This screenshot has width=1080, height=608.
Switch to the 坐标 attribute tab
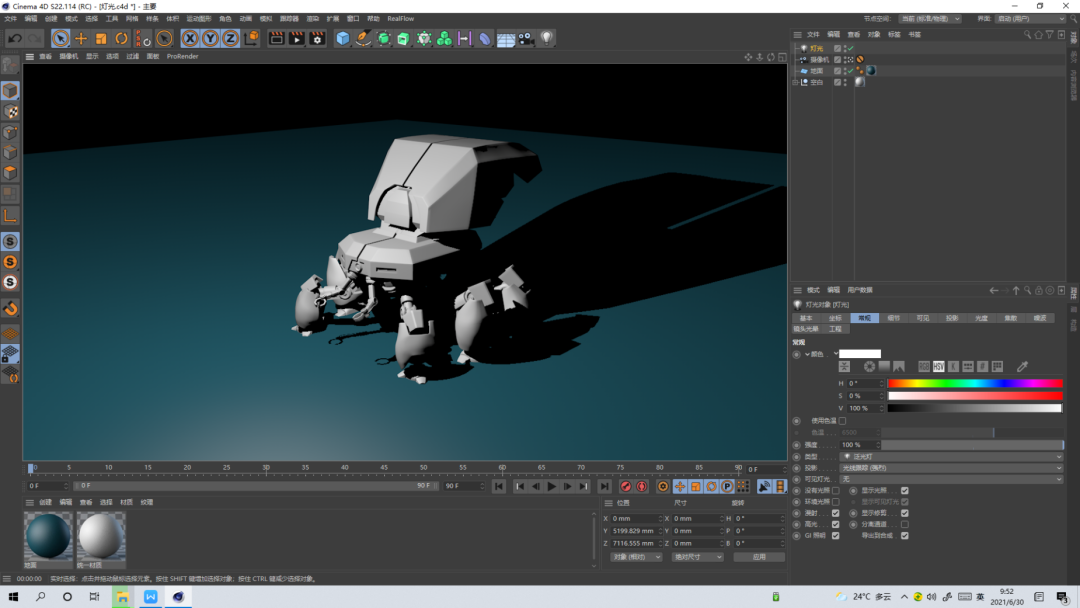[835, 318]
